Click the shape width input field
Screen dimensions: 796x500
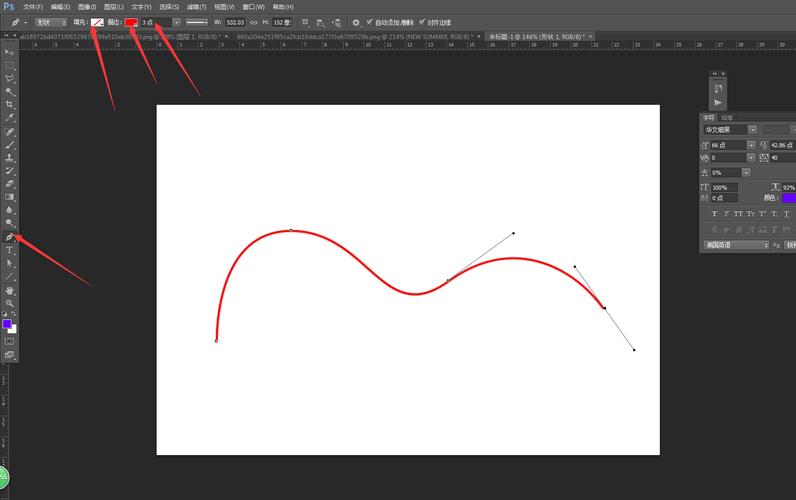235,22
